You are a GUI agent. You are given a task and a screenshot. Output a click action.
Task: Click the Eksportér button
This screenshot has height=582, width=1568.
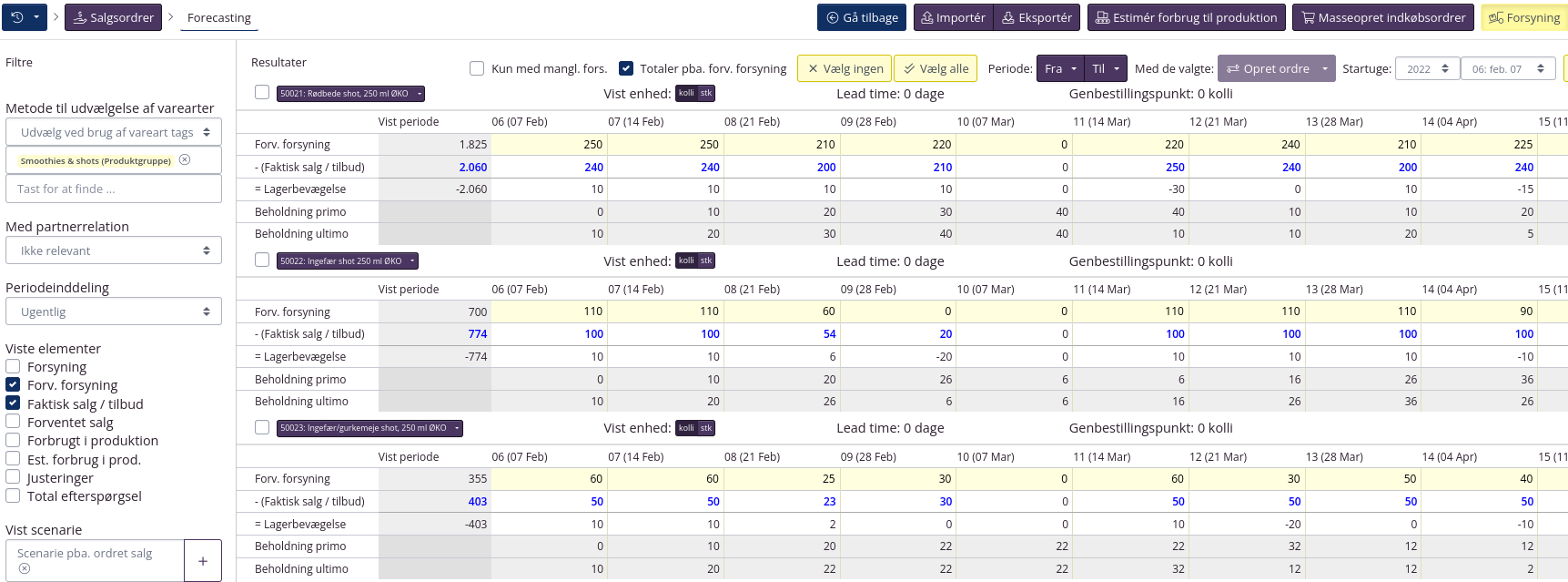1037,17
